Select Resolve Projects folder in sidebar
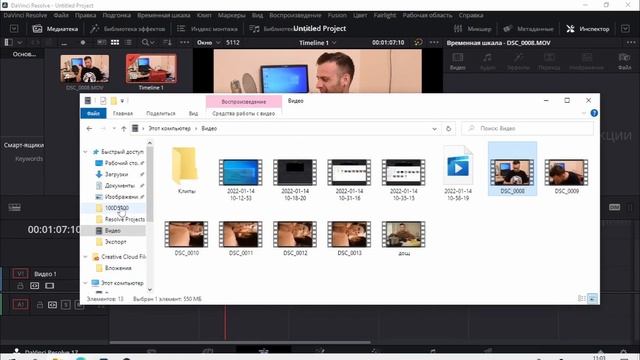Image resolution: width=640 pixels, height=360 pixels. (x=124, y=219)
